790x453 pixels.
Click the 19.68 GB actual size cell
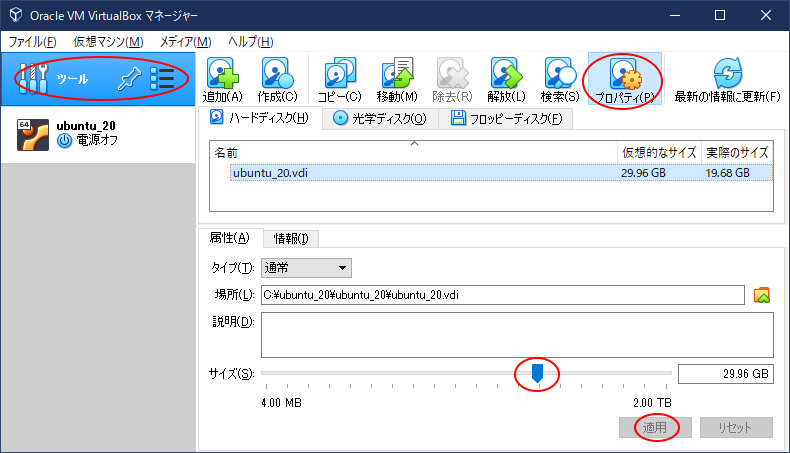(x=728, y=173)
